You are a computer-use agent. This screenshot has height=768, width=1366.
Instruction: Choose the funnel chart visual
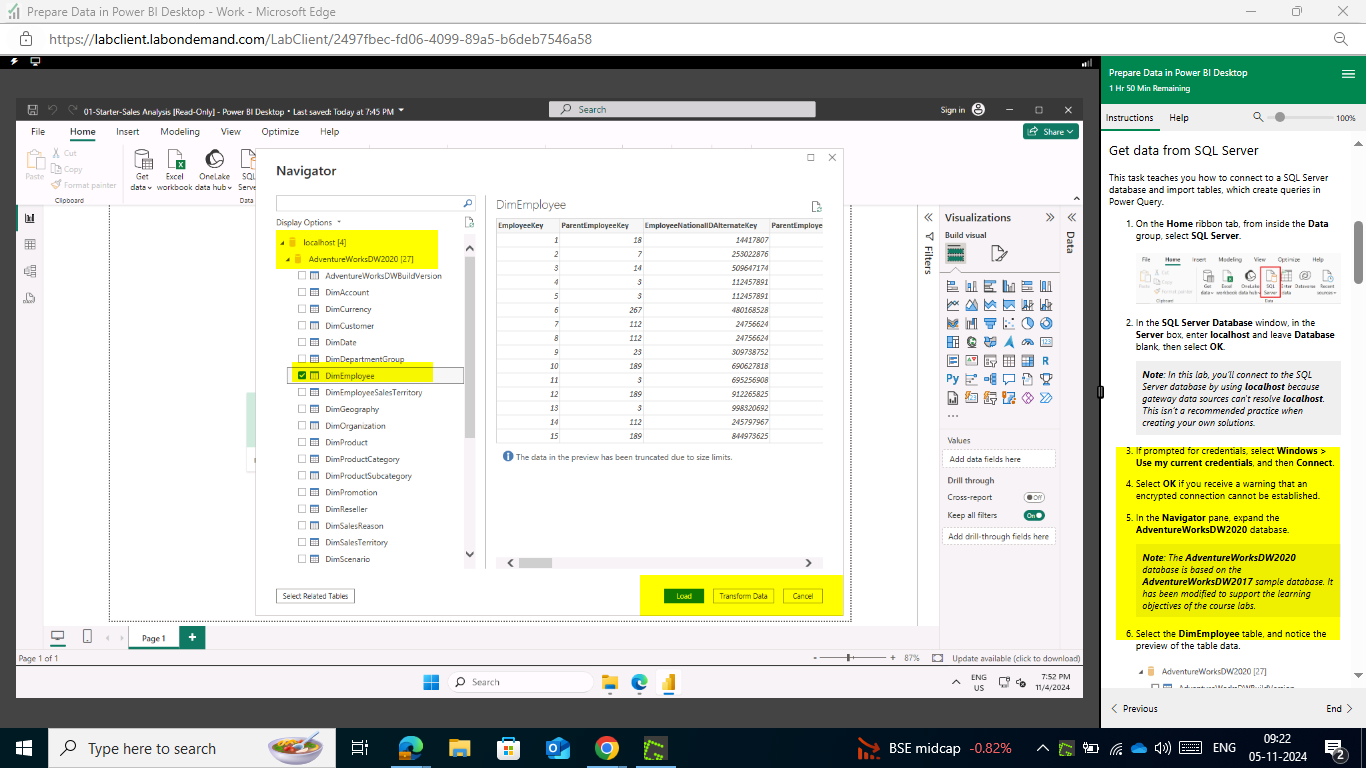[990, 323]
